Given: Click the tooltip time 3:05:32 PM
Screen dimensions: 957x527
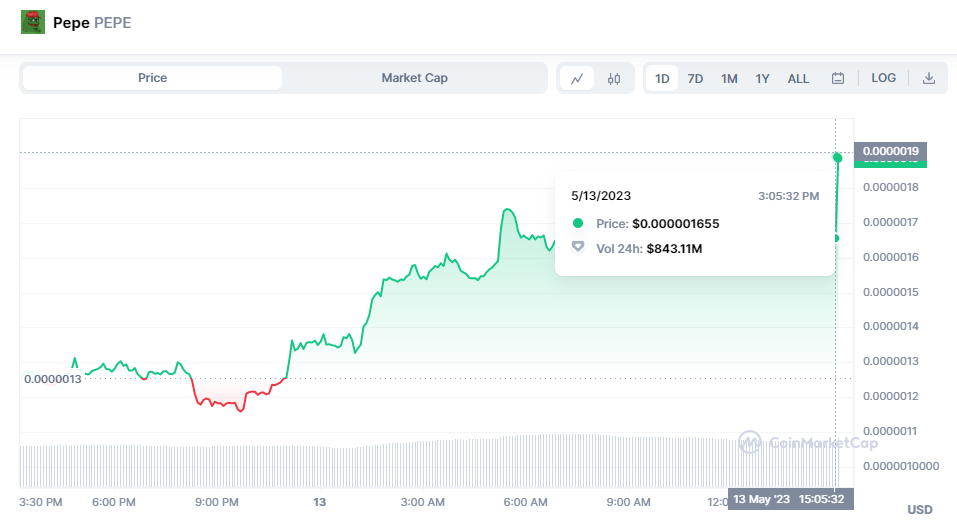Looking at the screenshot, I should (789, 196).
